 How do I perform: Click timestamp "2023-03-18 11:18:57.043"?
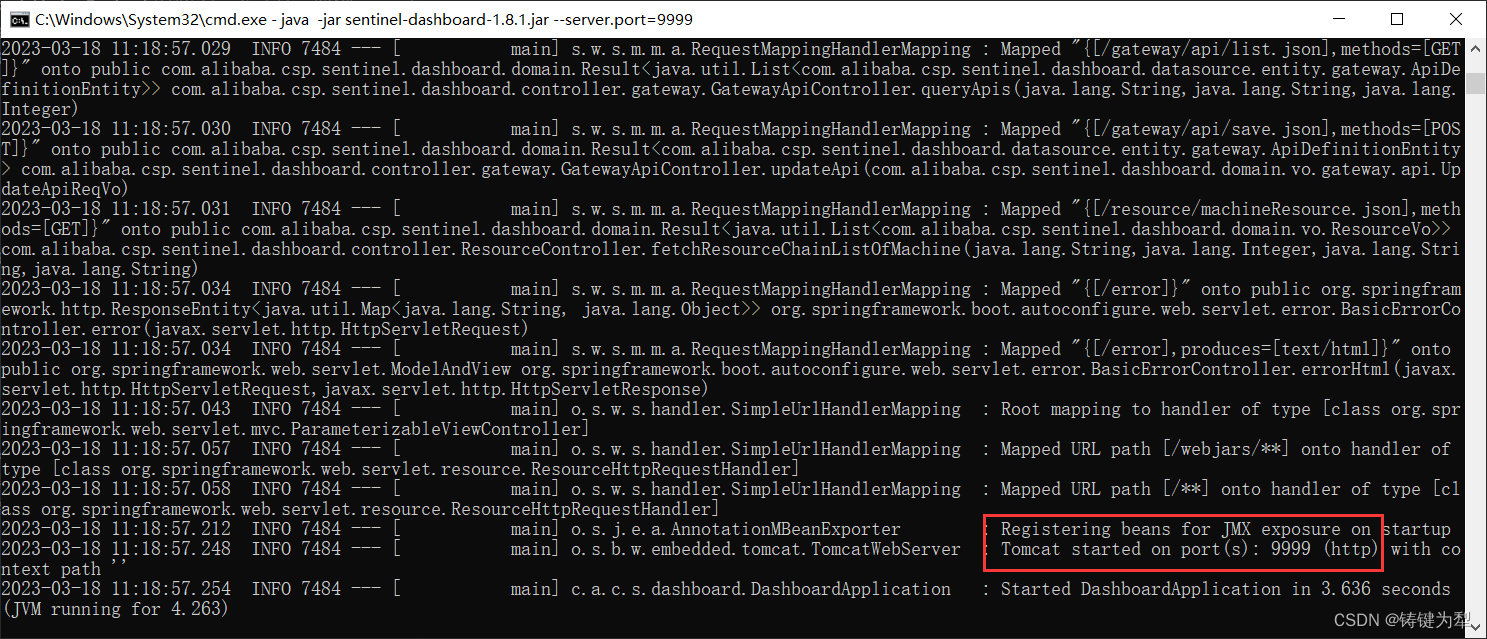tap(116, 409)
